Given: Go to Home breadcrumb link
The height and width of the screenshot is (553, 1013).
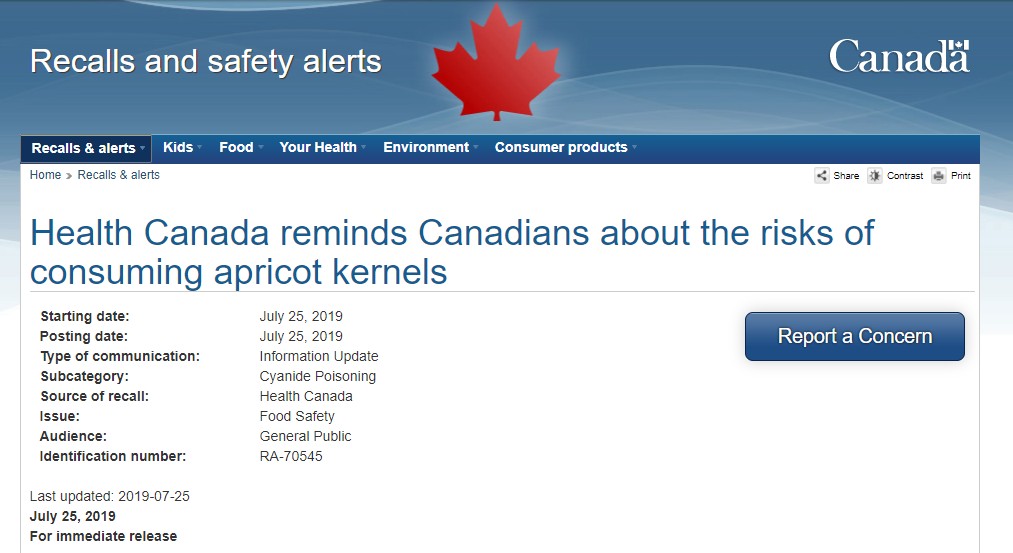Looking at the screenshot, I should pos(45,175).
